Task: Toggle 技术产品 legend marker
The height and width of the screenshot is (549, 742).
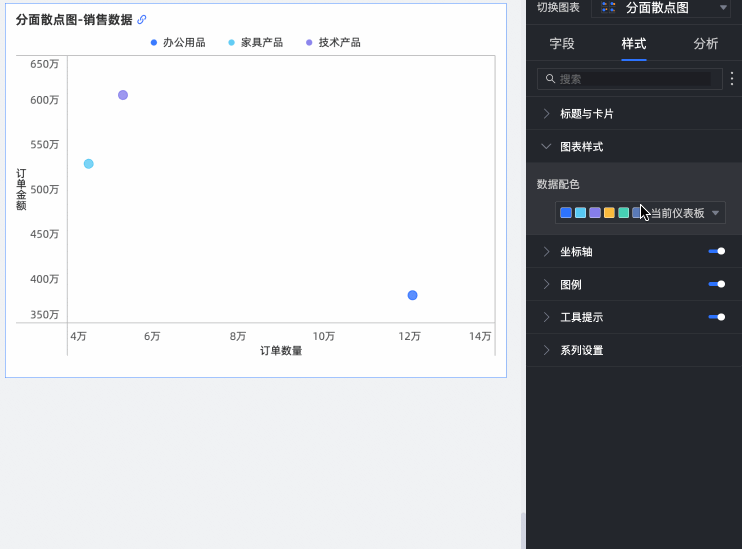Action: pos(309,43)
